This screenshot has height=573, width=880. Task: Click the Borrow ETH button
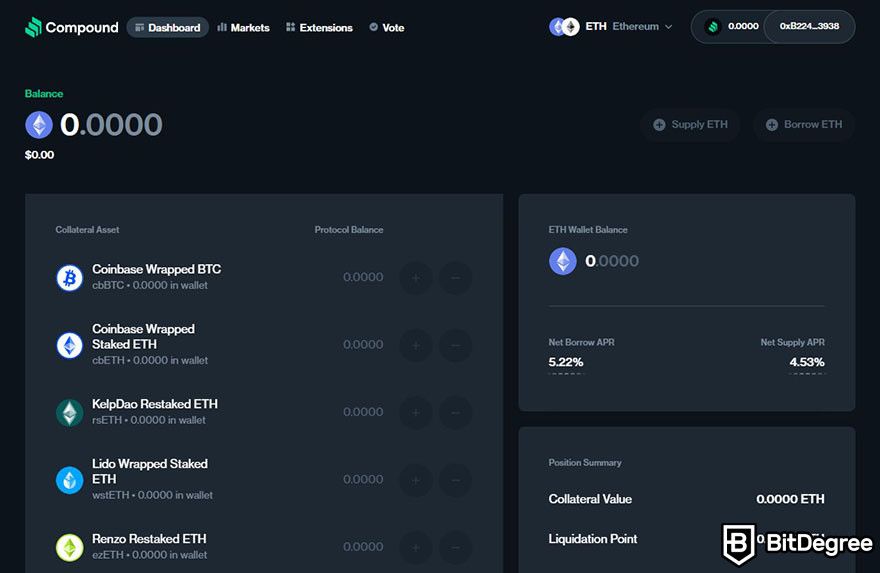pos(804,125)
